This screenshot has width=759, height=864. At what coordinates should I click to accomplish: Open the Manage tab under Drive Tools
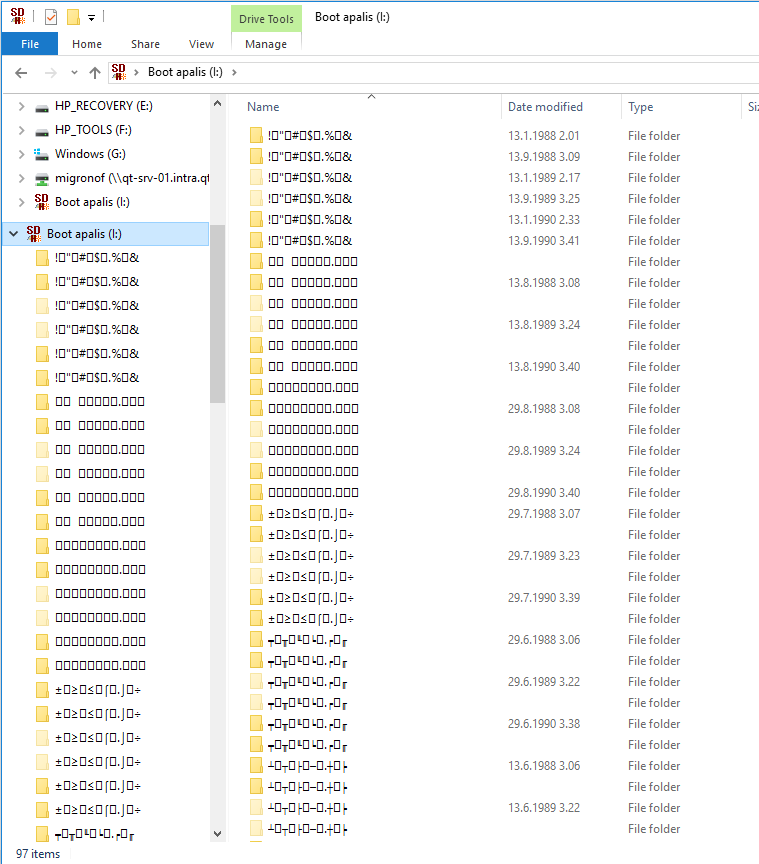pos(265,44)
